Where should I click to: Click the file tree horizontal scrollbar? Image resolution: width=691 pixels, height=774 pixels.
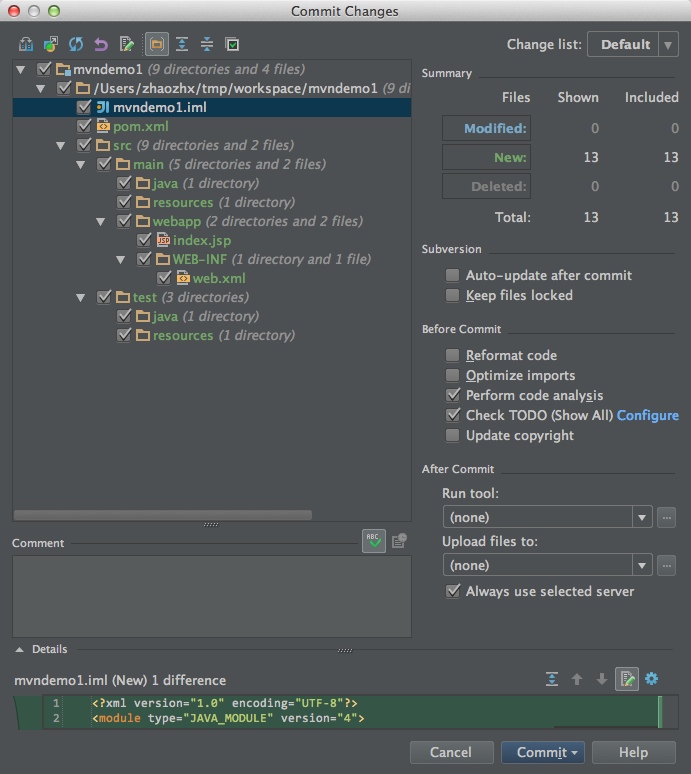click(163, 515)
